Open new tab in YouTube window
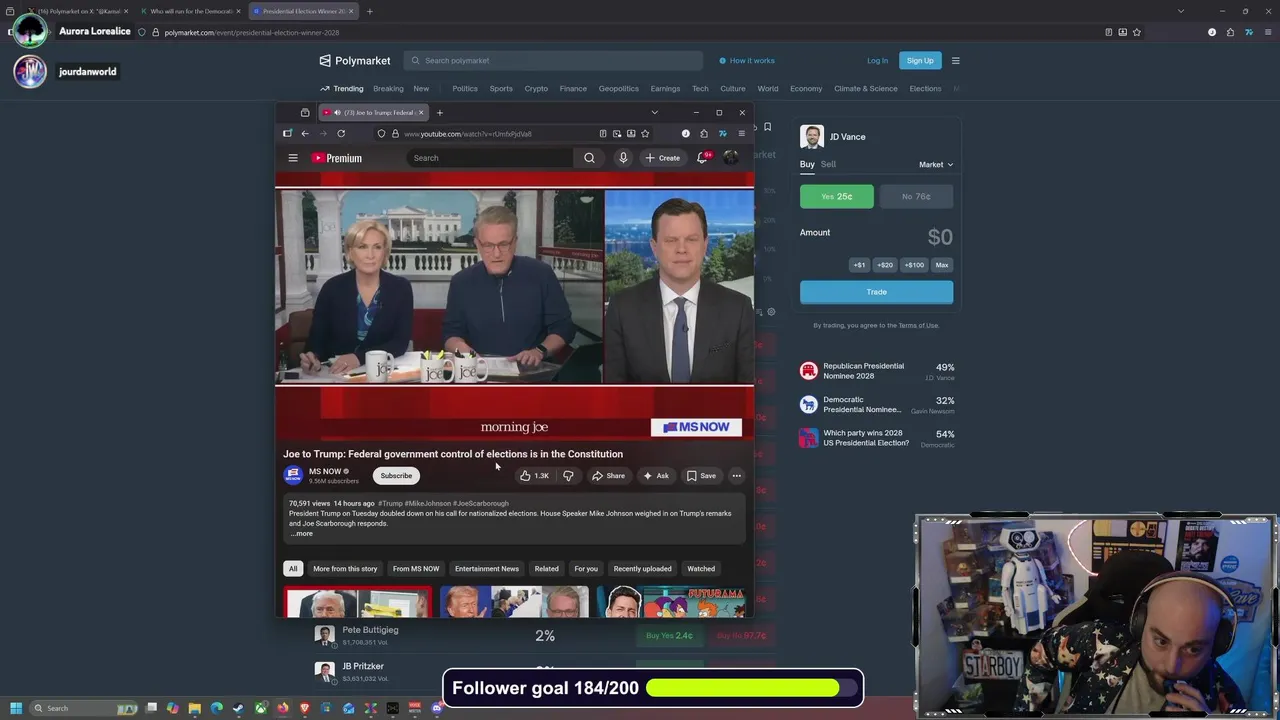Image resolution: width=1280 pixels, height=720 pixels. point(439,112)
